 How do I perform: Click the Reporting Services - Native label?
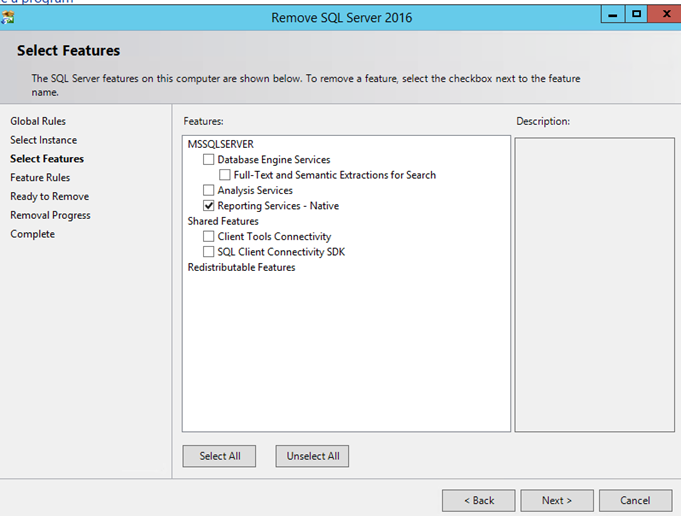278,205
